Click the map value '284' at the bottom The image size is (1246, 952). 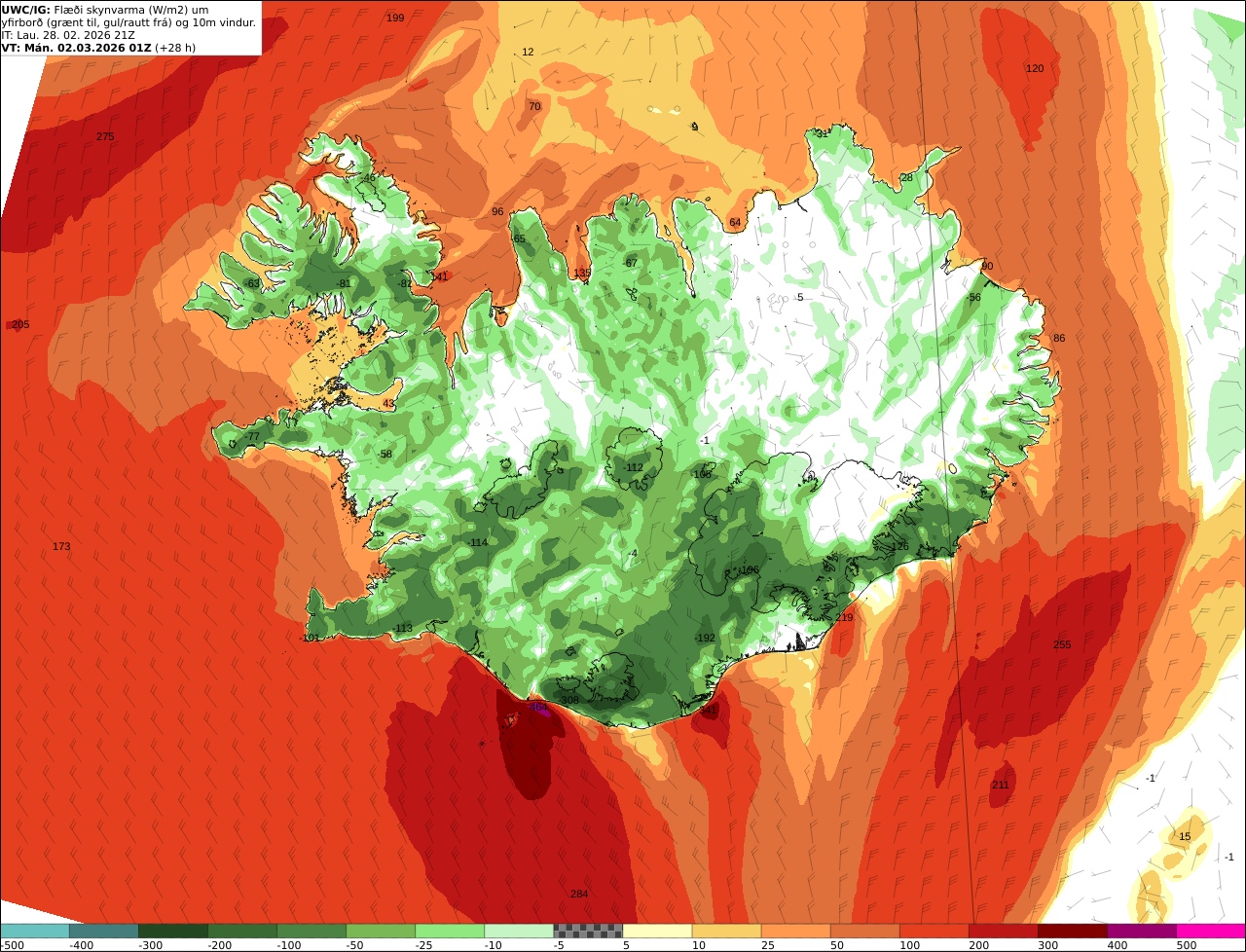(x=579, y=894)
